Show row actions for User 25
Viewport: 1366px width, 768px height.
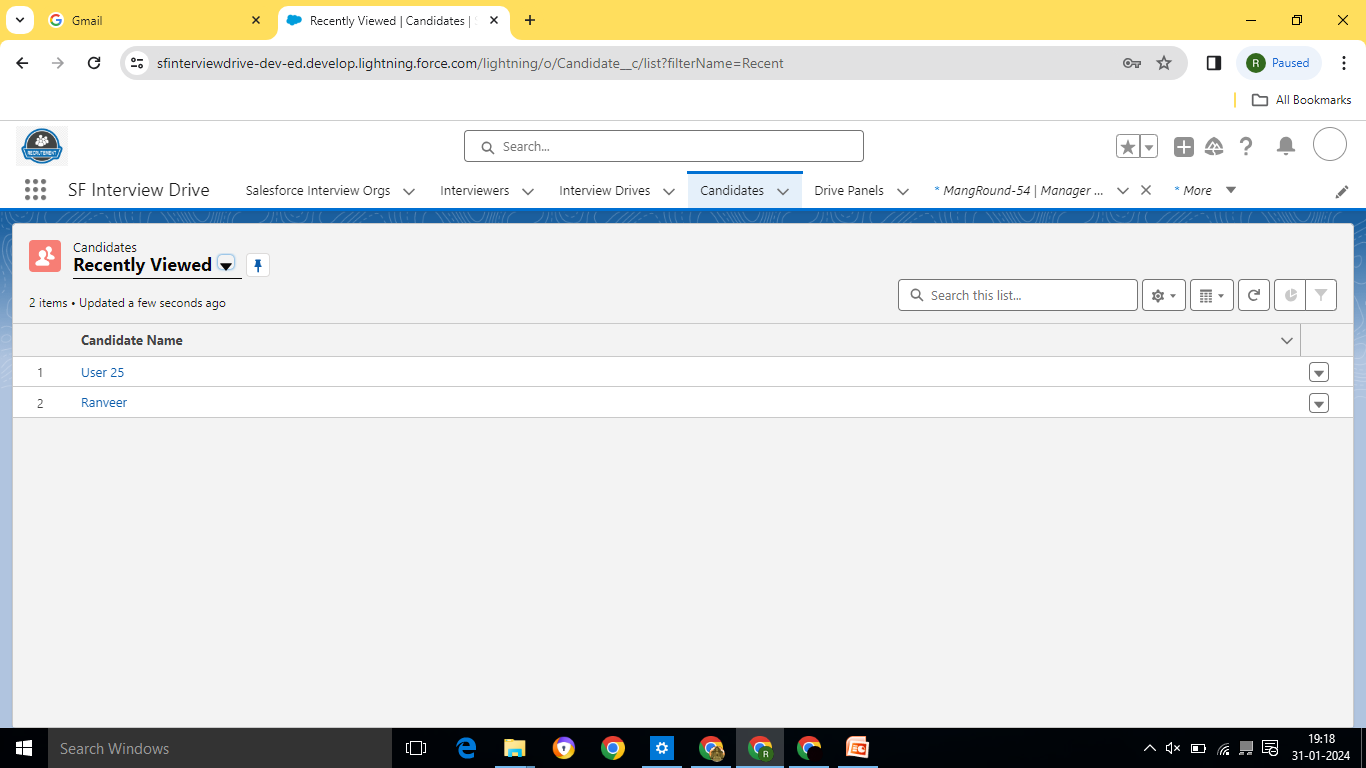click(x=1319, y=373)
